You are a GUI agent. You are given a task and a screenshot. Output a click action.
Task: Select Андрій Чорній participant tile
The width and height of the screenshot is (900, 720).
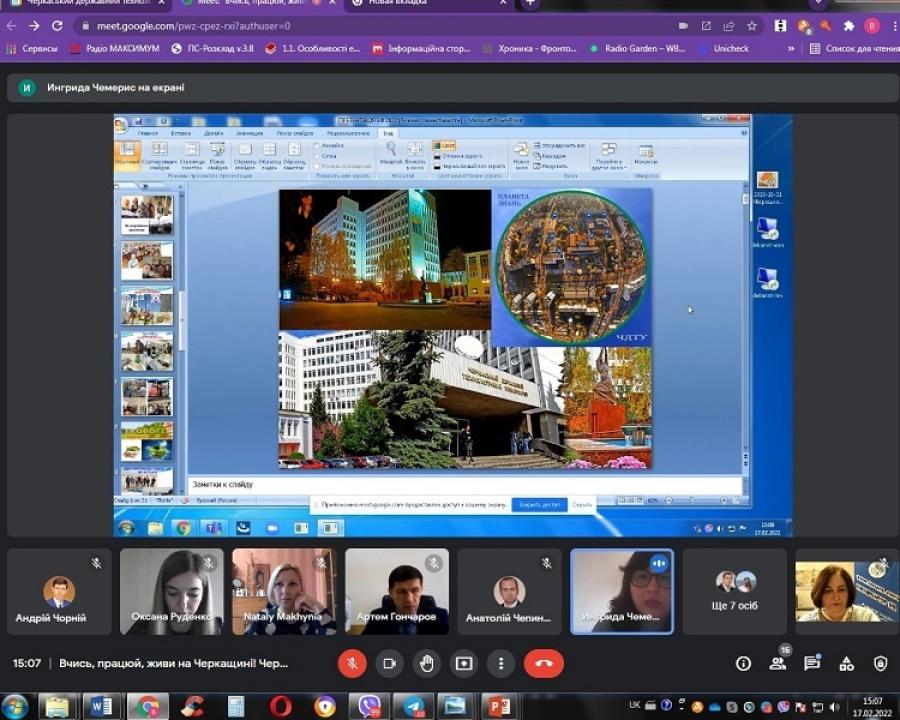59,591
